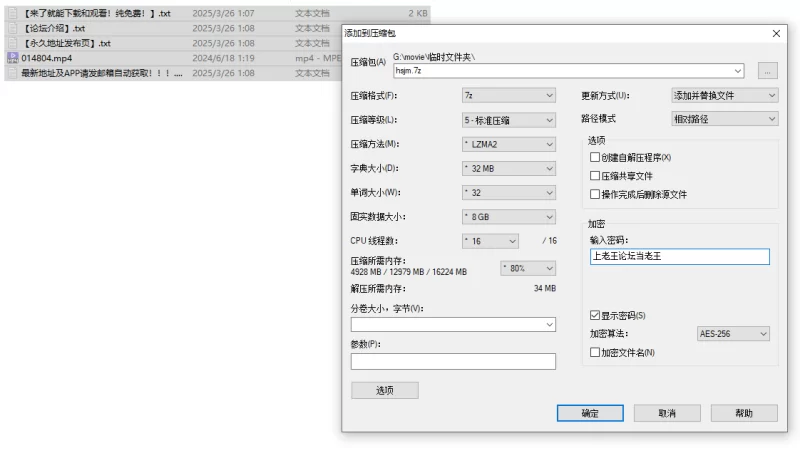Open the 选项 button at bottom left
The height and width of the screenshot is (453, 800).
click(x=384, y=390)
